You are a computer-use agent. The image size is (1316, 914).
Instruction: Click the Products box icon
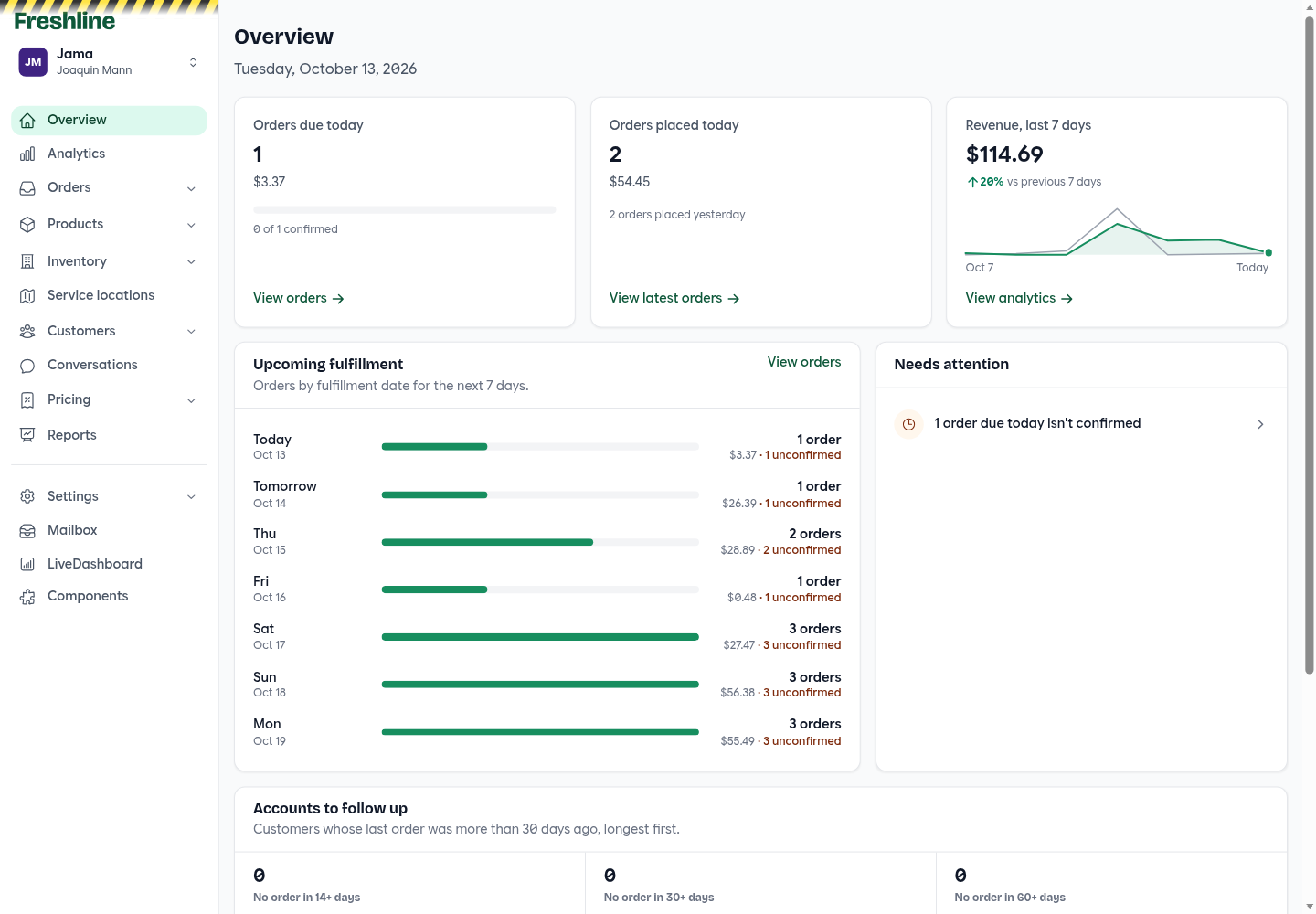tap(27, 225)
